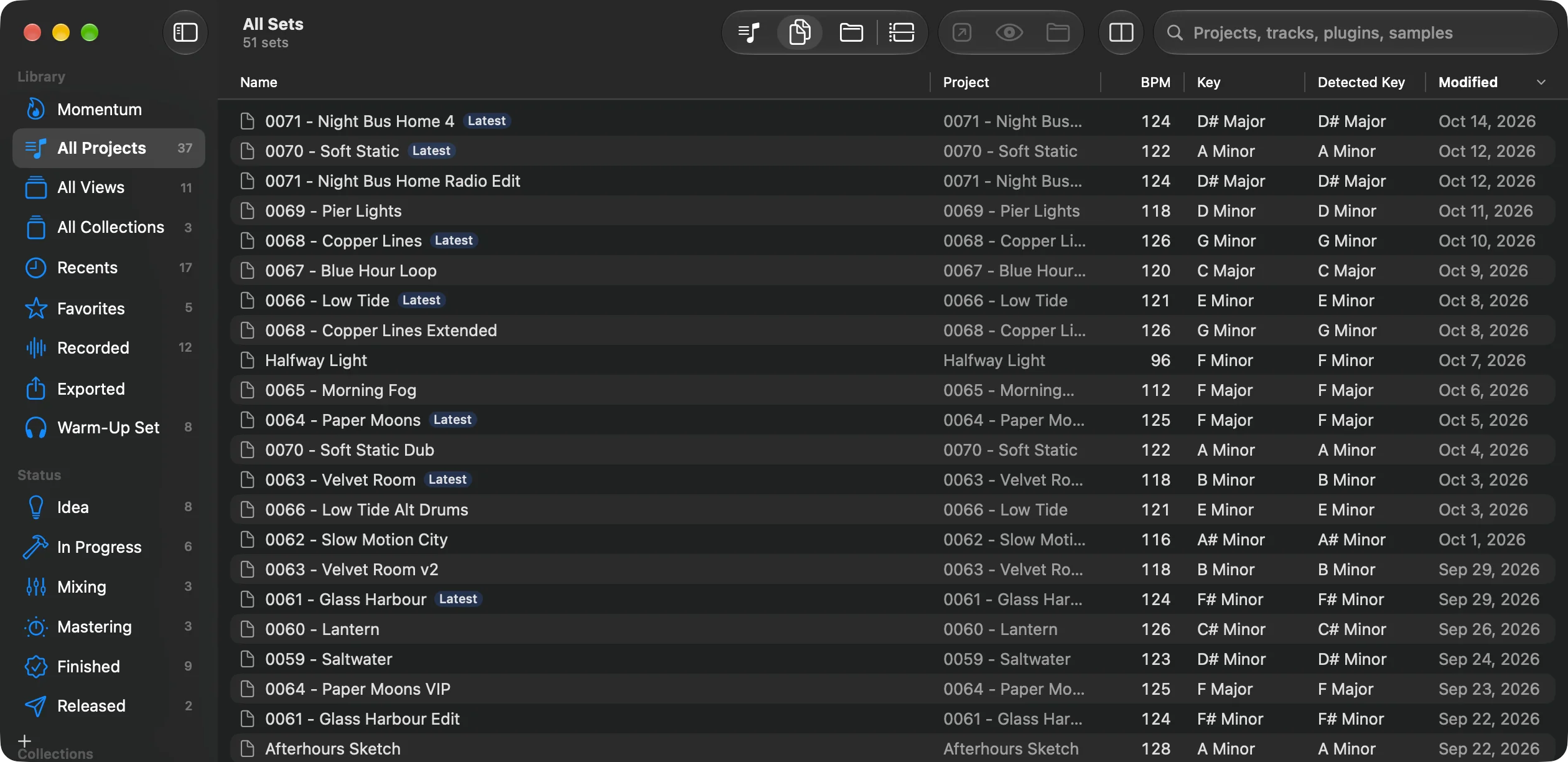The height and width of the screenshot is (762, 1568).
Task: Open Exported section
Action: (109, 389)
